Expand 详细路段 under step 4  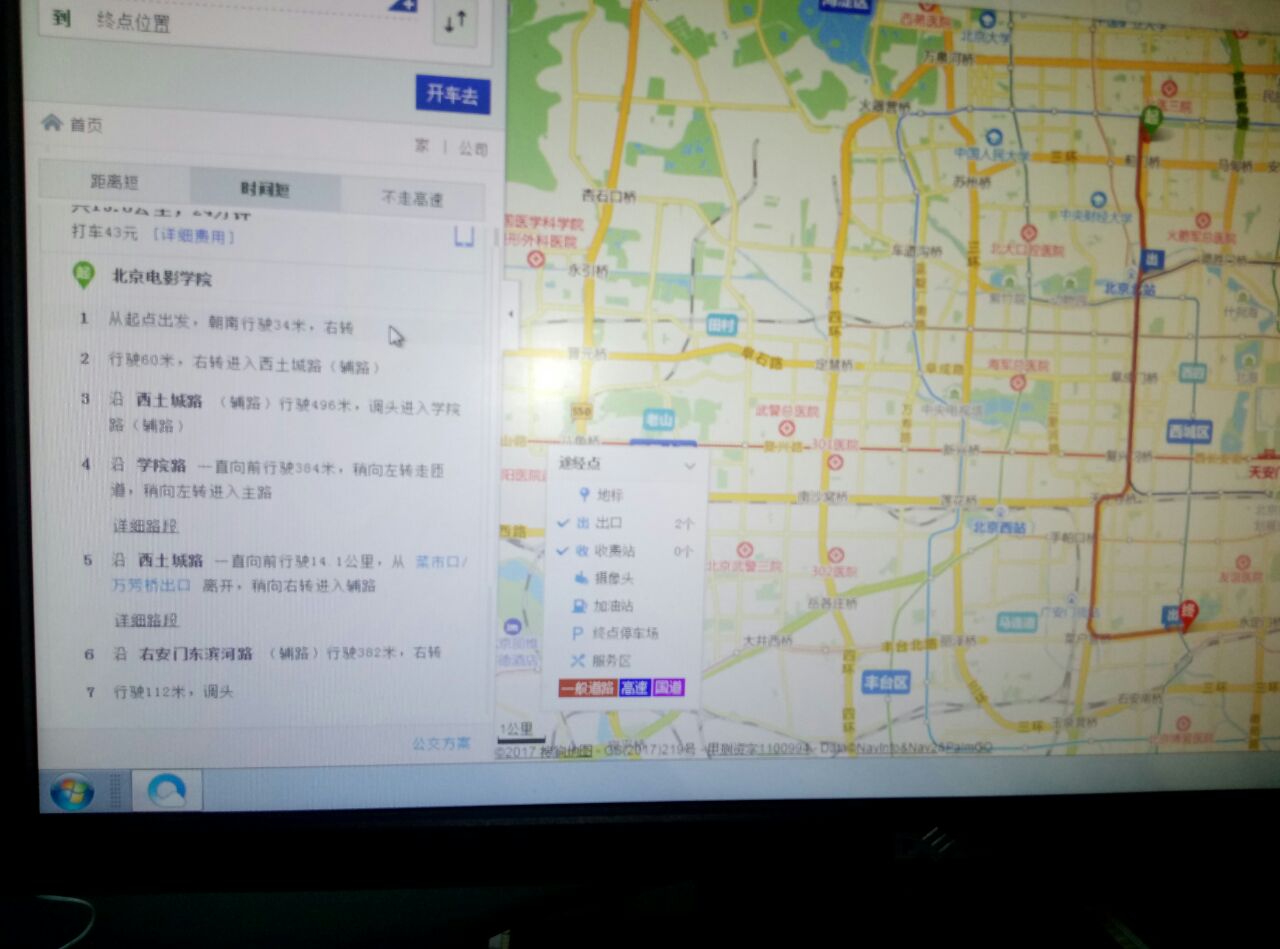(x=145, y=525)
